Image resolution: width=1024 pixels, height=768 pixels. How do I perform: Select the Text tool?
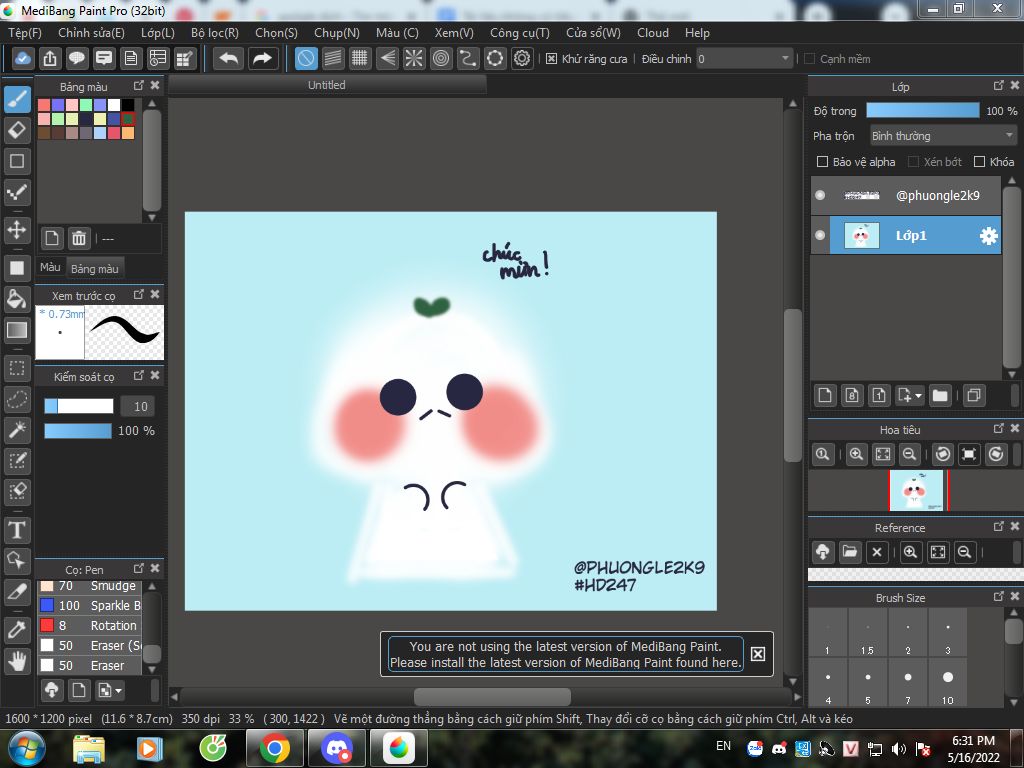pyautogui.click(x=17, y=530)
